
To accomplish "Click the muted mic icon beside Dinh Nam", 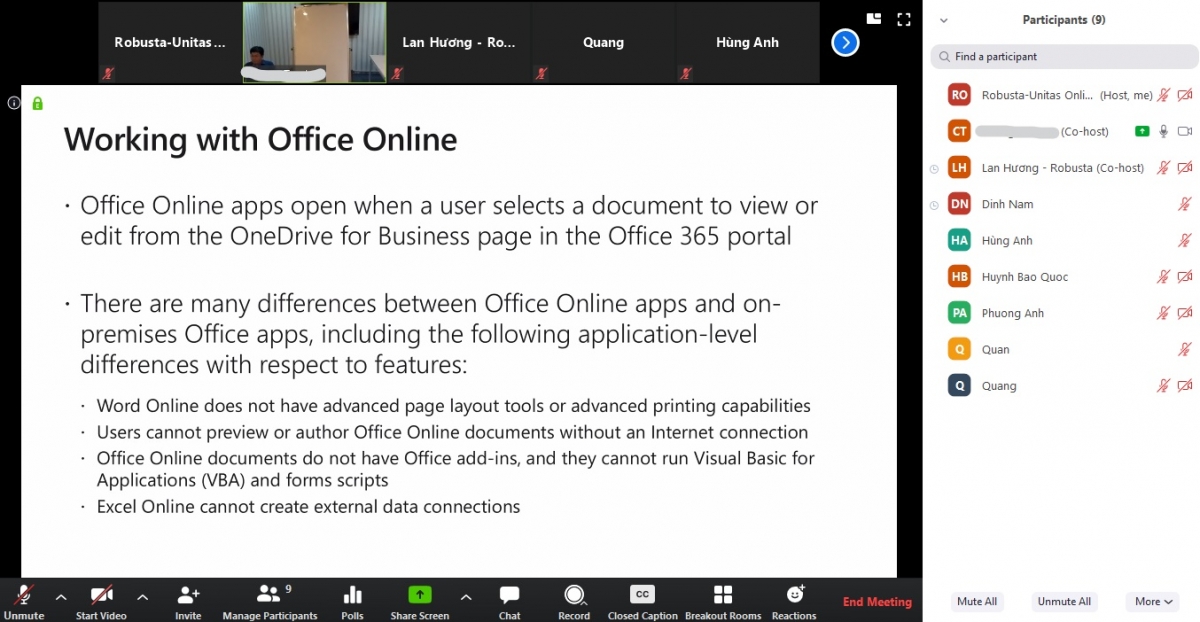I will click(x=1185, y=204).
